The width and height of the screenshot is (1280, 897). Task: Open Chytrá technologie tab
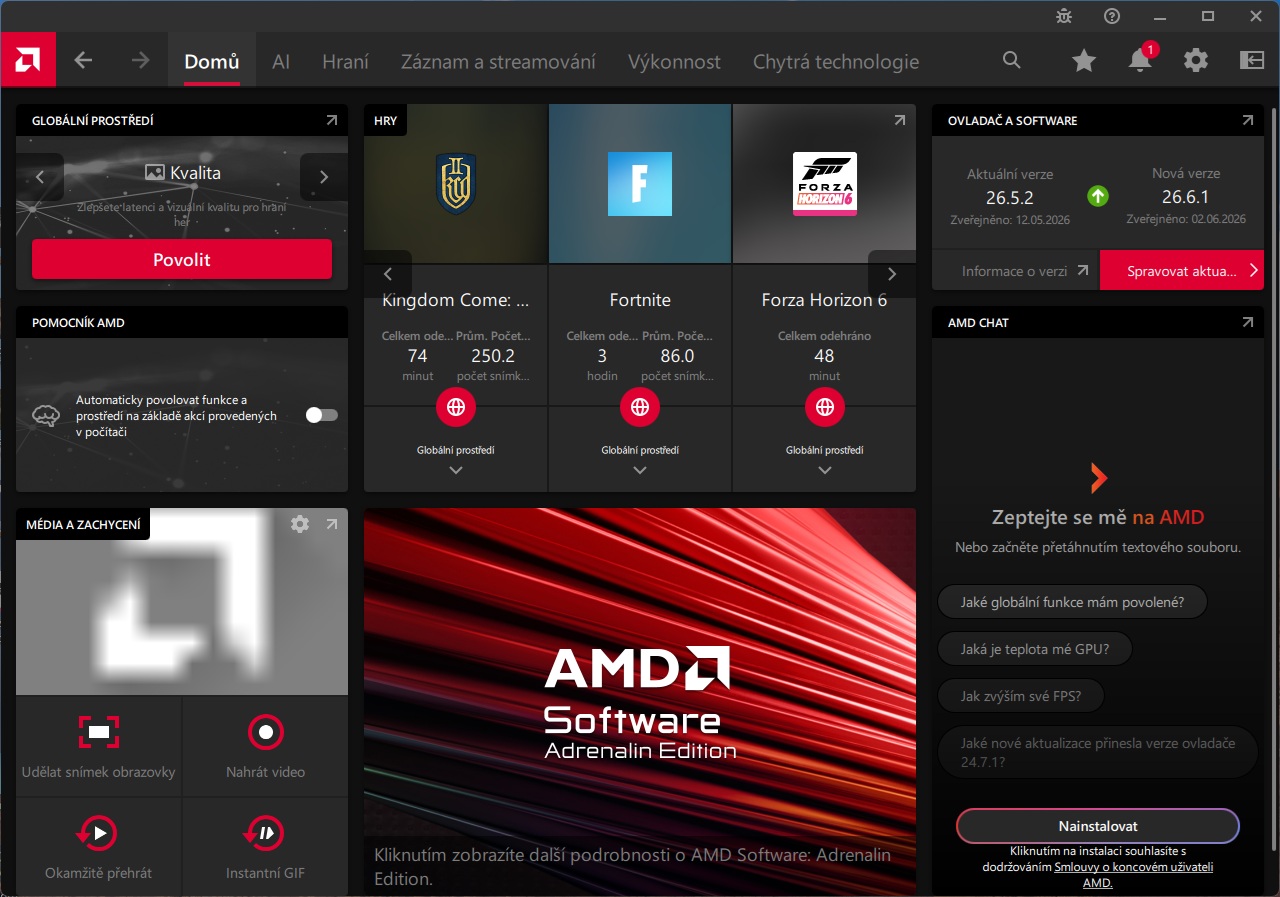tap(836, 61)
